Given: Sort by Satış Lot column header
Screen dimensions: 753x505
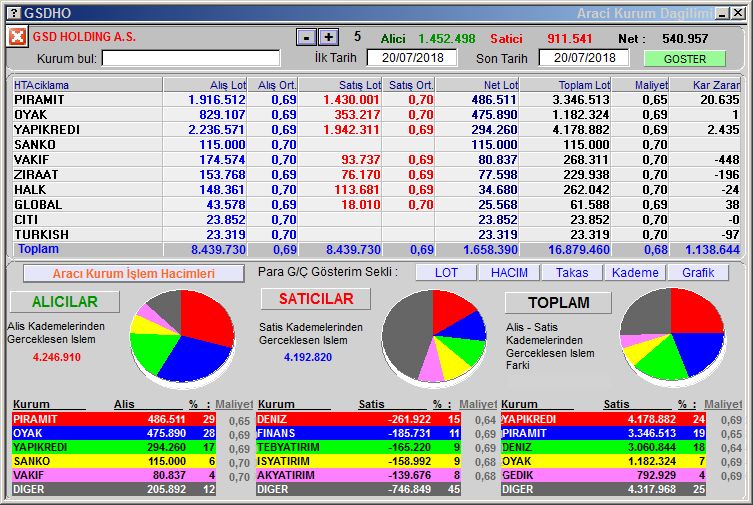Looking at the screenshot, I should [x=340, y=85].
